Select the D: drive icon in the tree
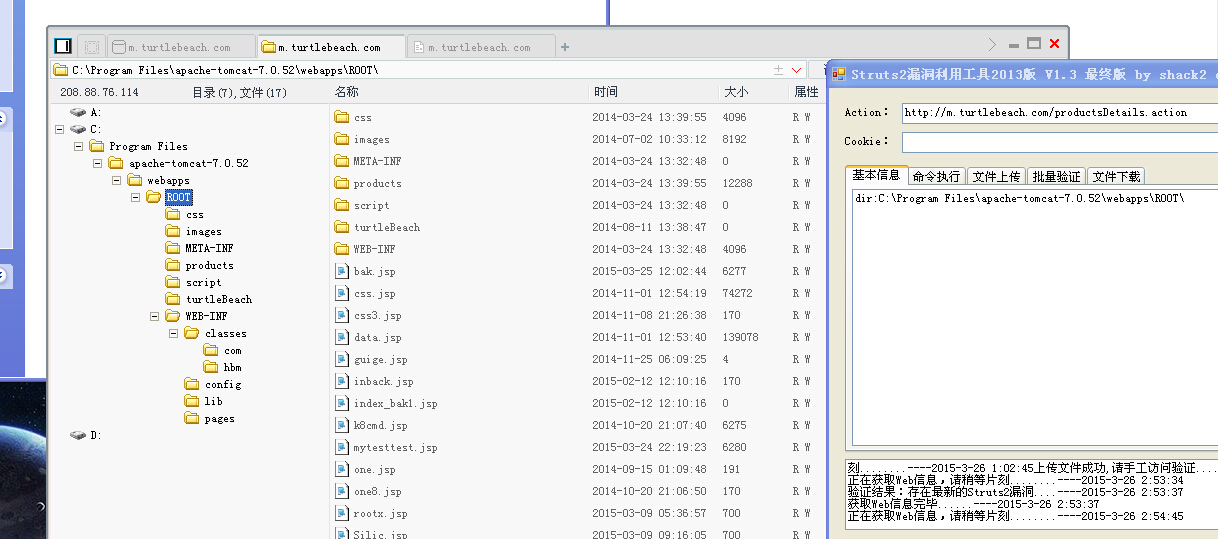 tap(78, 435)
